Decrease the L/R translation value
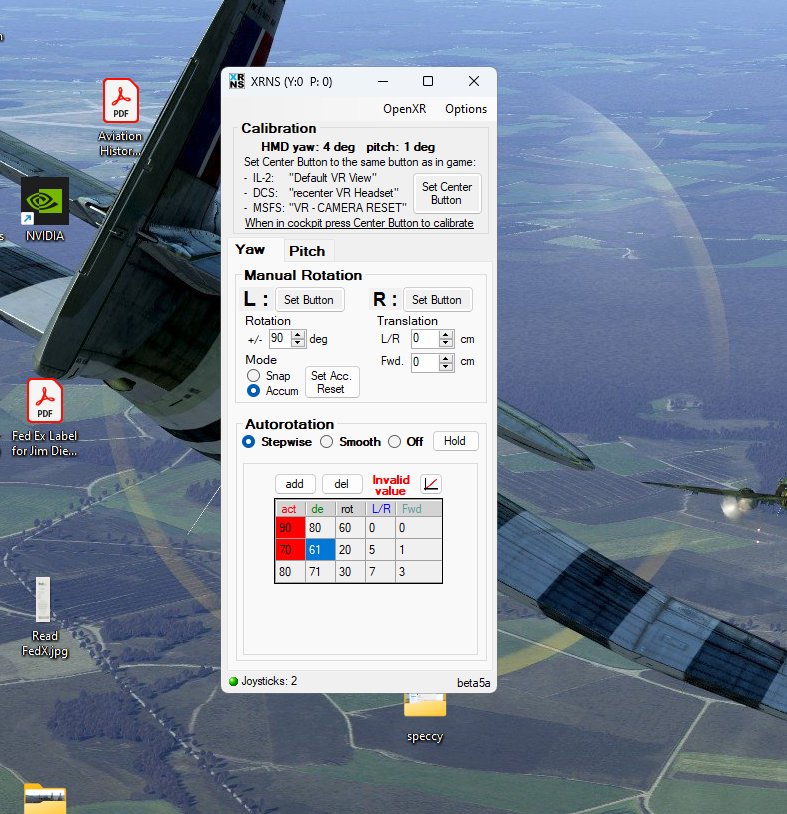This screenshot has width=787, height=814. click(x=446, y=343)
